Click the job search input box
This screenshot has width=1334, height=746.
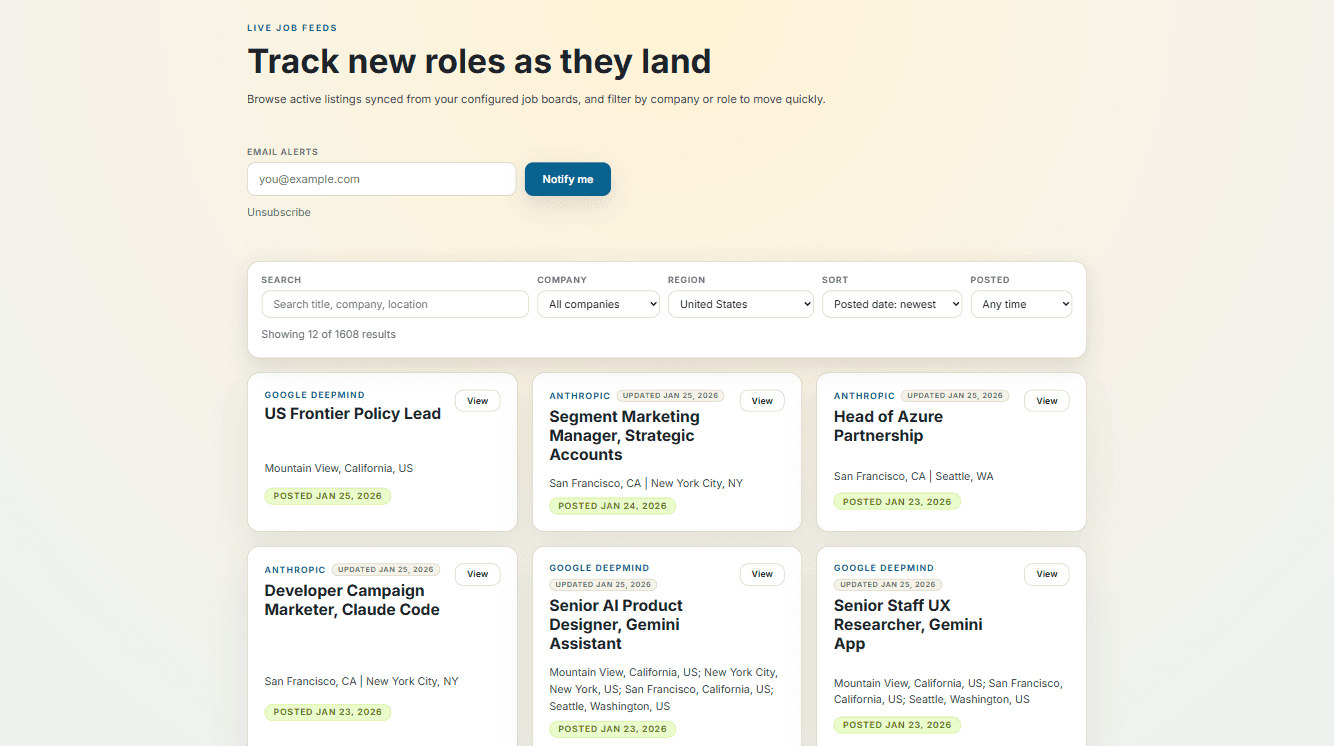coord(394,303)
